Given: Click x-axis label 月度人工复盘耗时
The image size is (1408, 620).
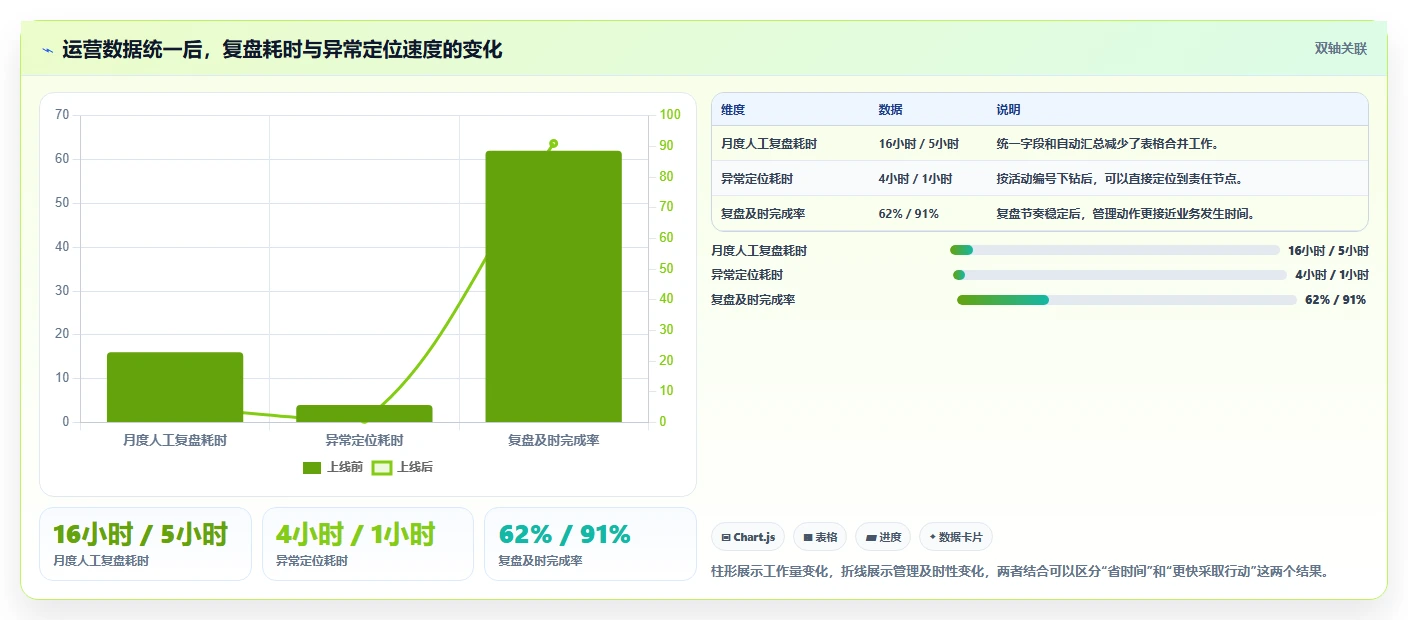Looking at the screenshot, I should pyautogui.click(x=175, y=440).
